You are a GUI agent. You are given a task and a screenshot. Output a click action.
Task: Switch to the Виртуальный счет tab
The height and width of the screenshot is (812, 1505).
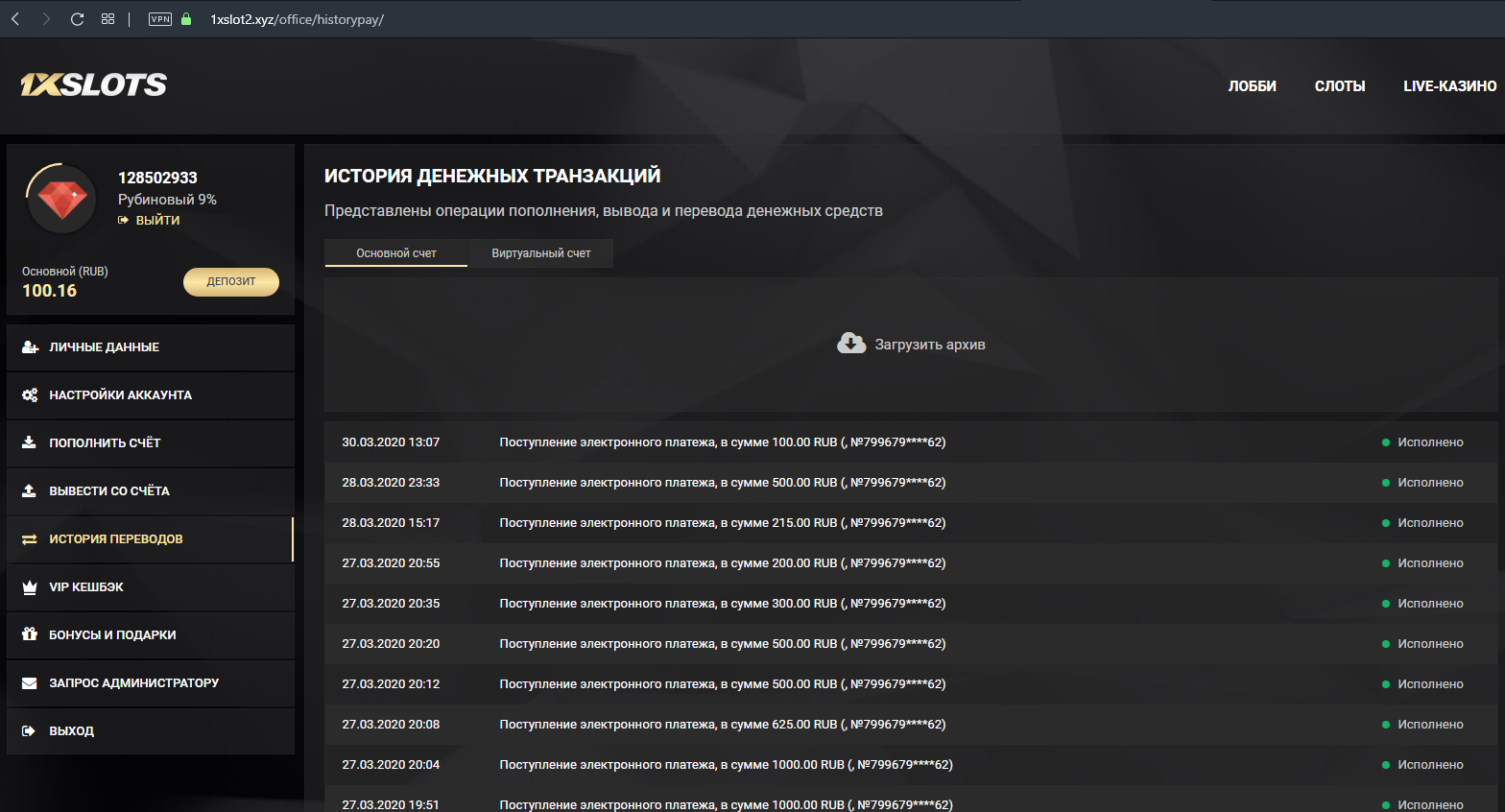pos(540,253)
